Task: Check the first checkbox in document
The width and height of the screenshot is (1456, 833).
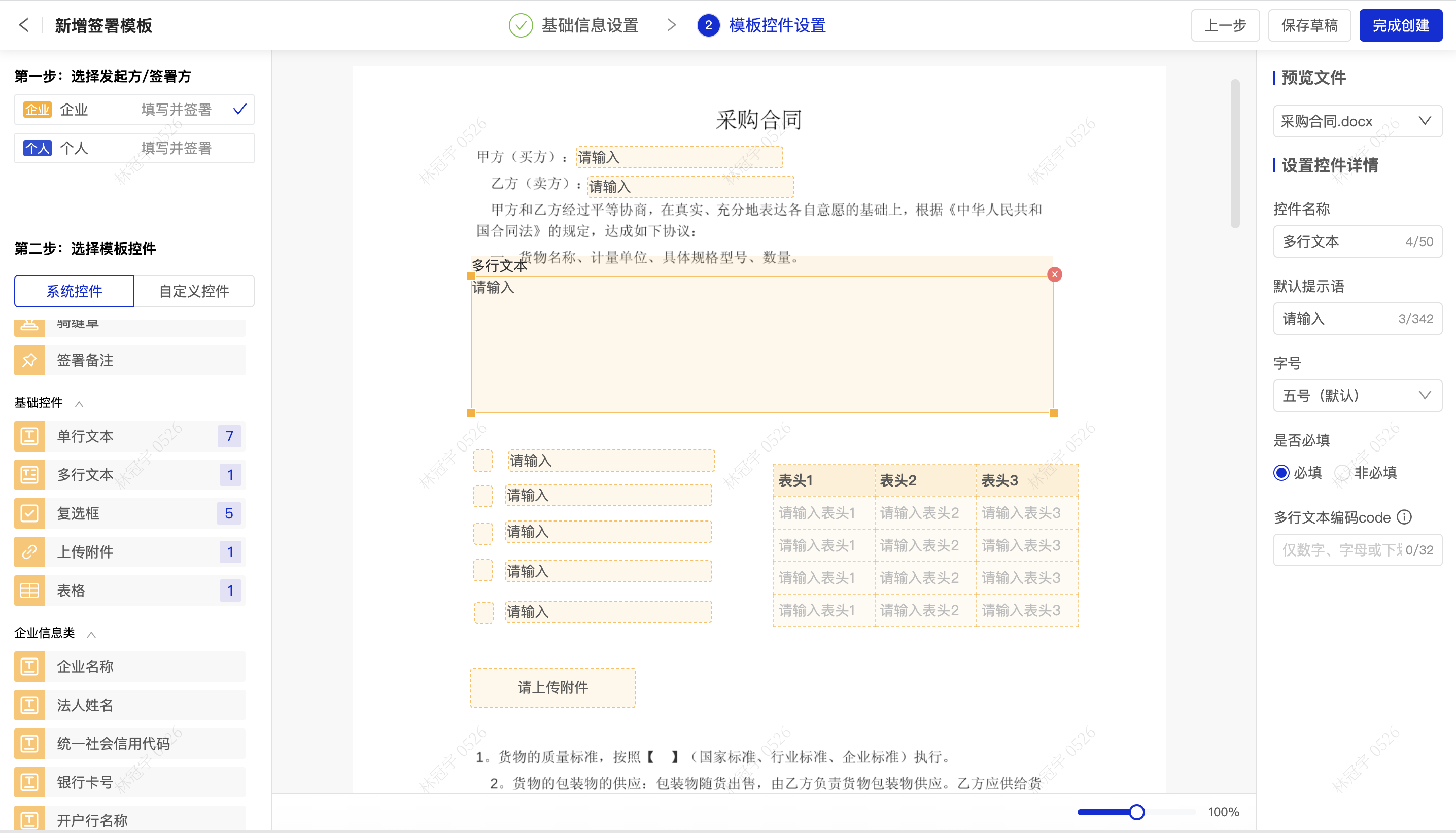Action: 483,461
